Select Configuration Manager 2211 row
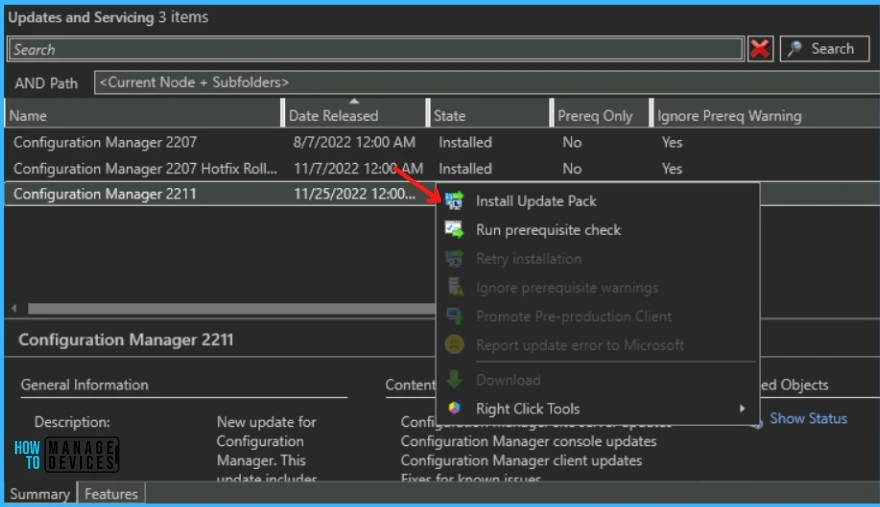Viewport: 880px width, 507px height. point(219,194)
